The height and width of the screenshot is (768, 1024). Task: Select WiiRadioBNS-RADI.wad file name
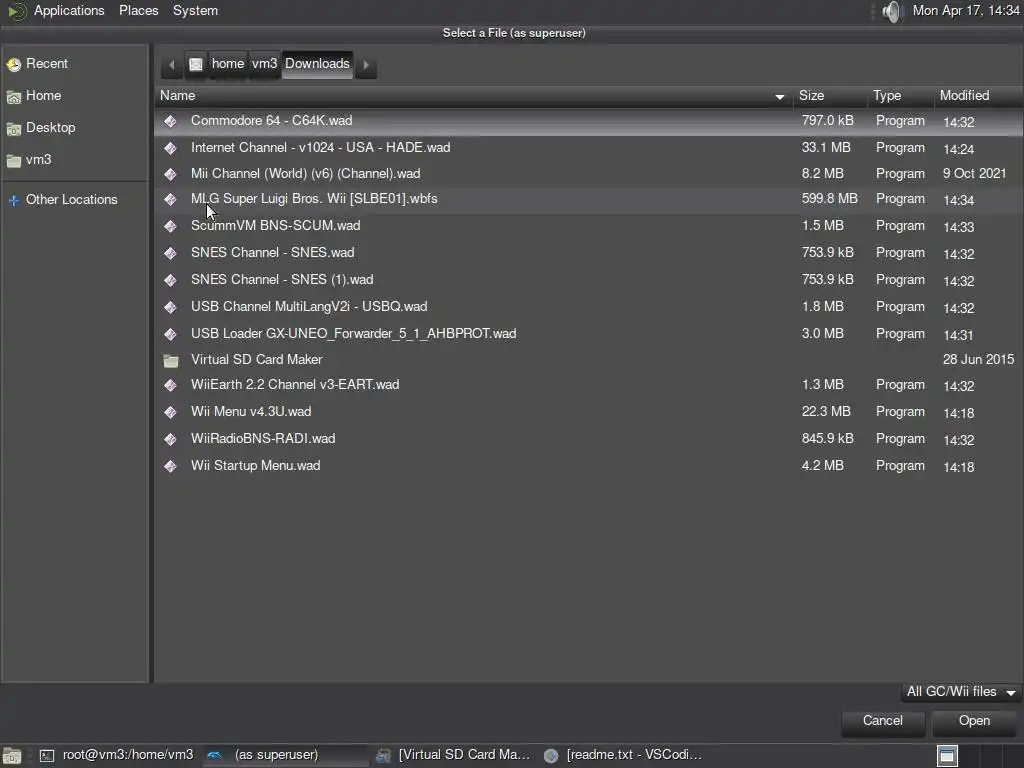(x=263, y=439)
